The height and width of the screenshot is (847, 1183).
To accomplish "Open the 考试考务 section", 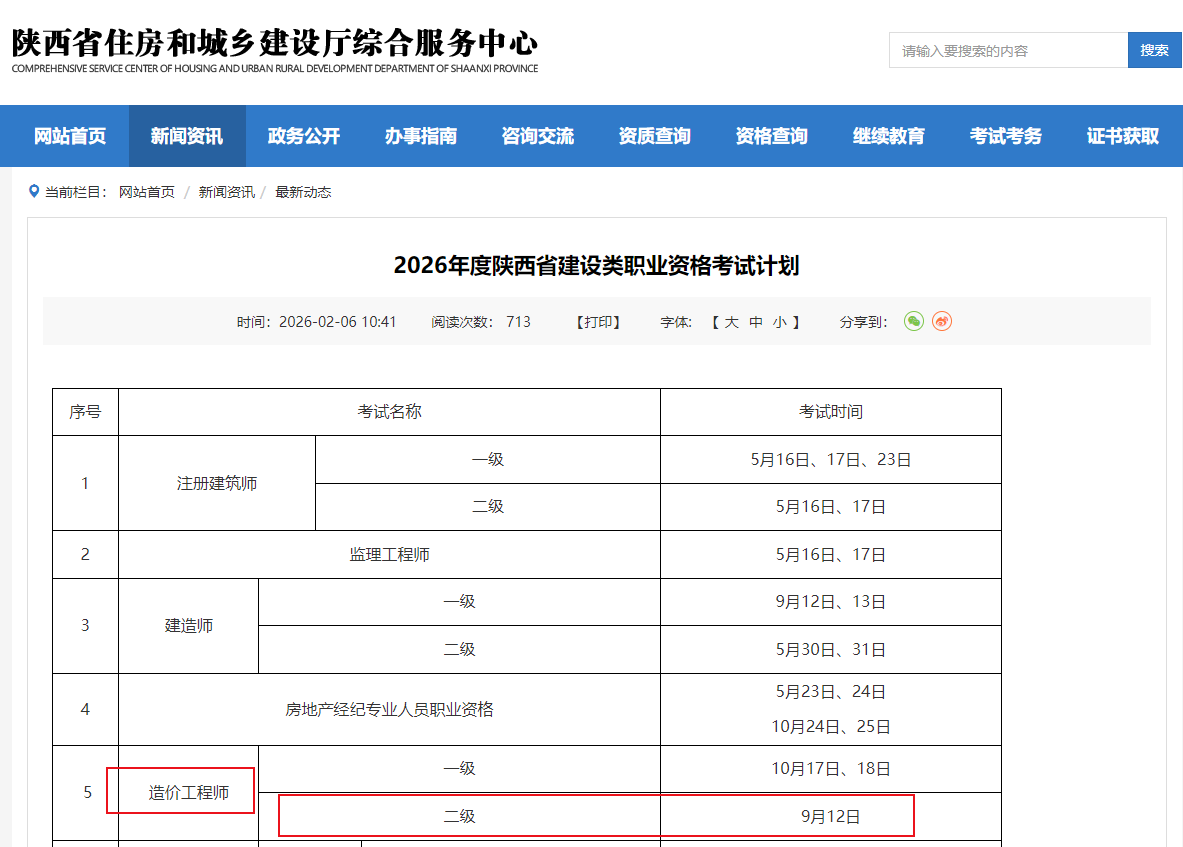I will pos(1005,135).
